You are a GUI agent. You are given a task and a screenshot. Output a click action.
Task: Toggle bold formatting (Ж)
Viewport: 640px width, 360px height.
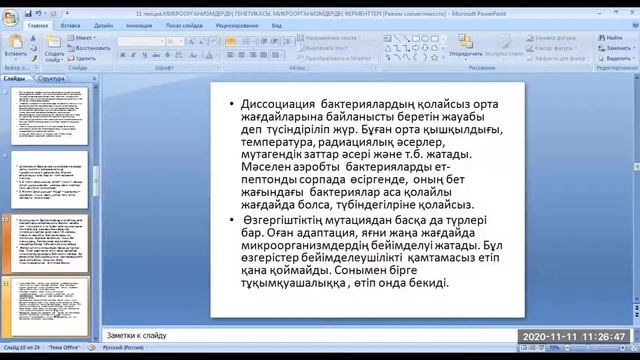pos(122,55)
